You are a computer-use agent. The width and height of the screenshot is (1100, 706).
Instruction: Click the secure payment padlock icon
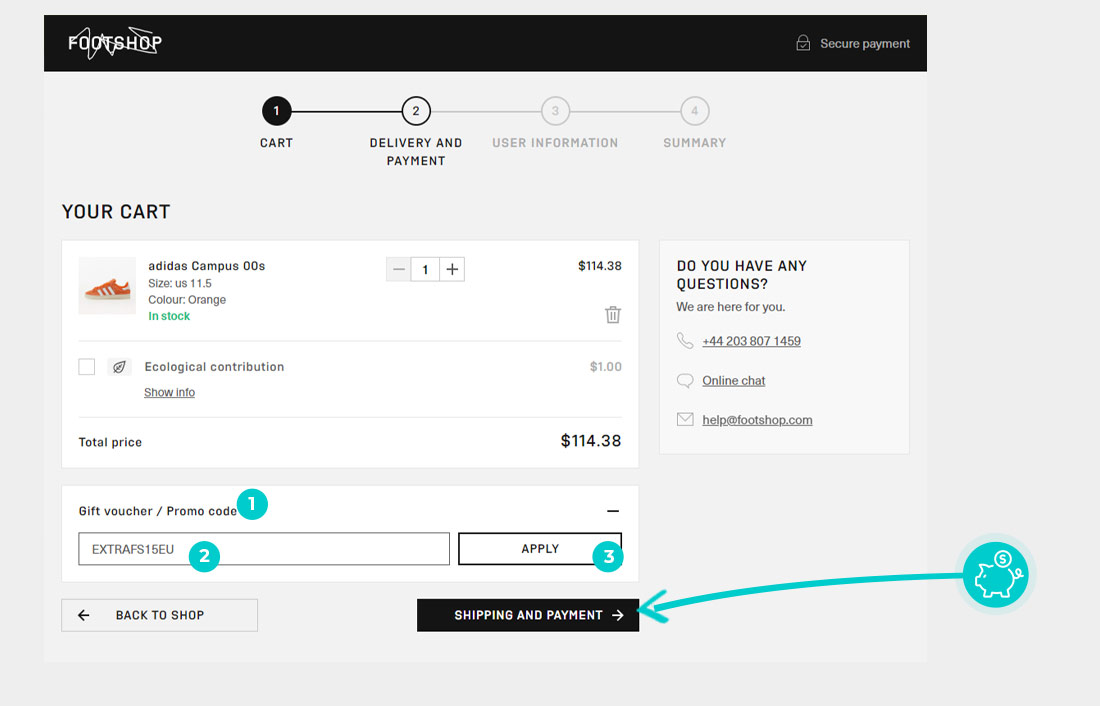tap(803, 43)
